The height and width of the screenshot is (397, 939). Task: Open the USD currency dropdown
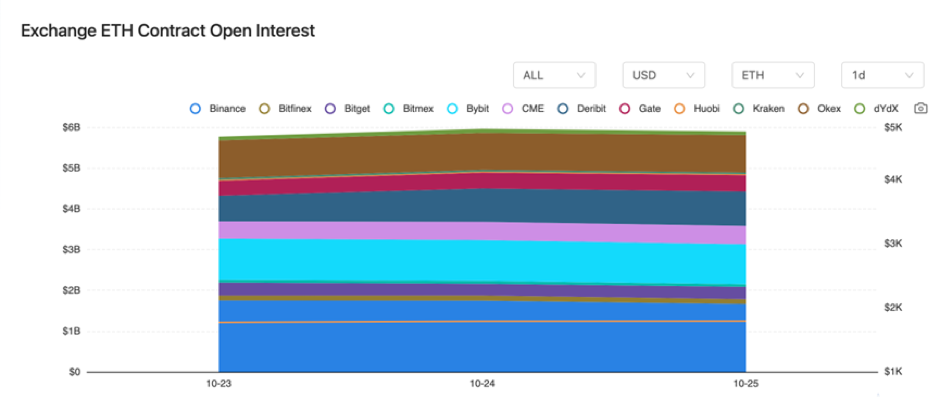tap(664, 75)
